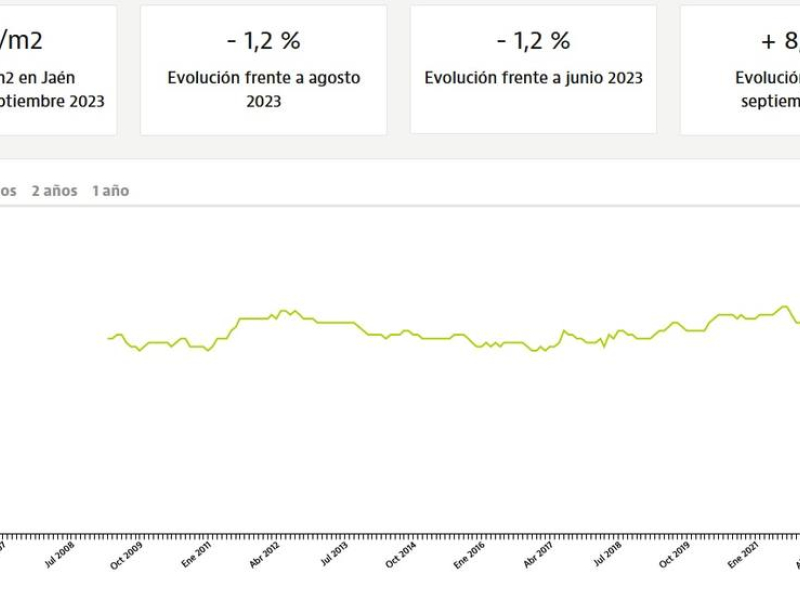The height and width of the screenshot is (600, 800).
Task: Click the "Oct 2014" axis label
Action: (x=401, y=555)
